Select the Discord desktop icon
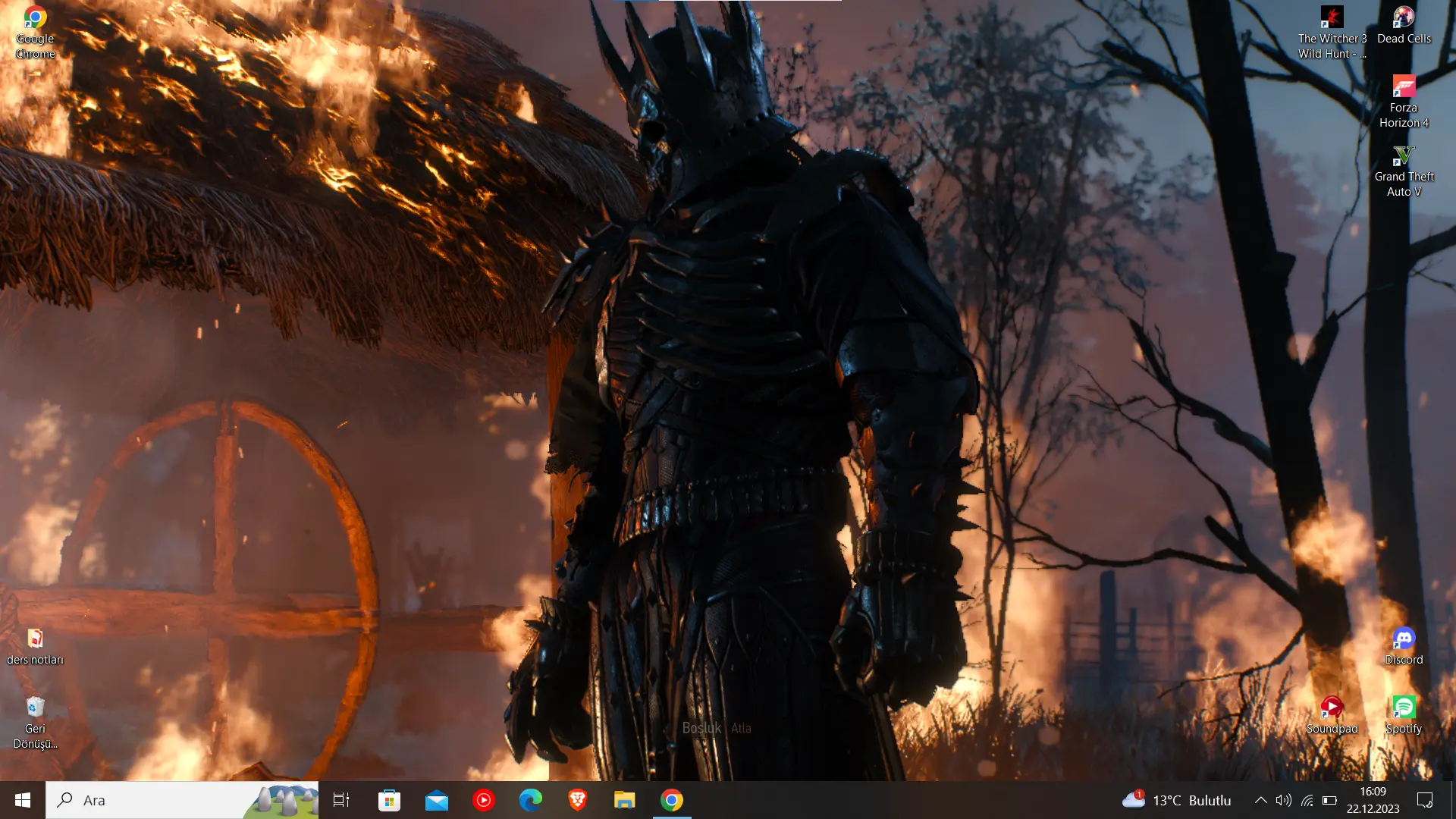 pos(1404,647)
